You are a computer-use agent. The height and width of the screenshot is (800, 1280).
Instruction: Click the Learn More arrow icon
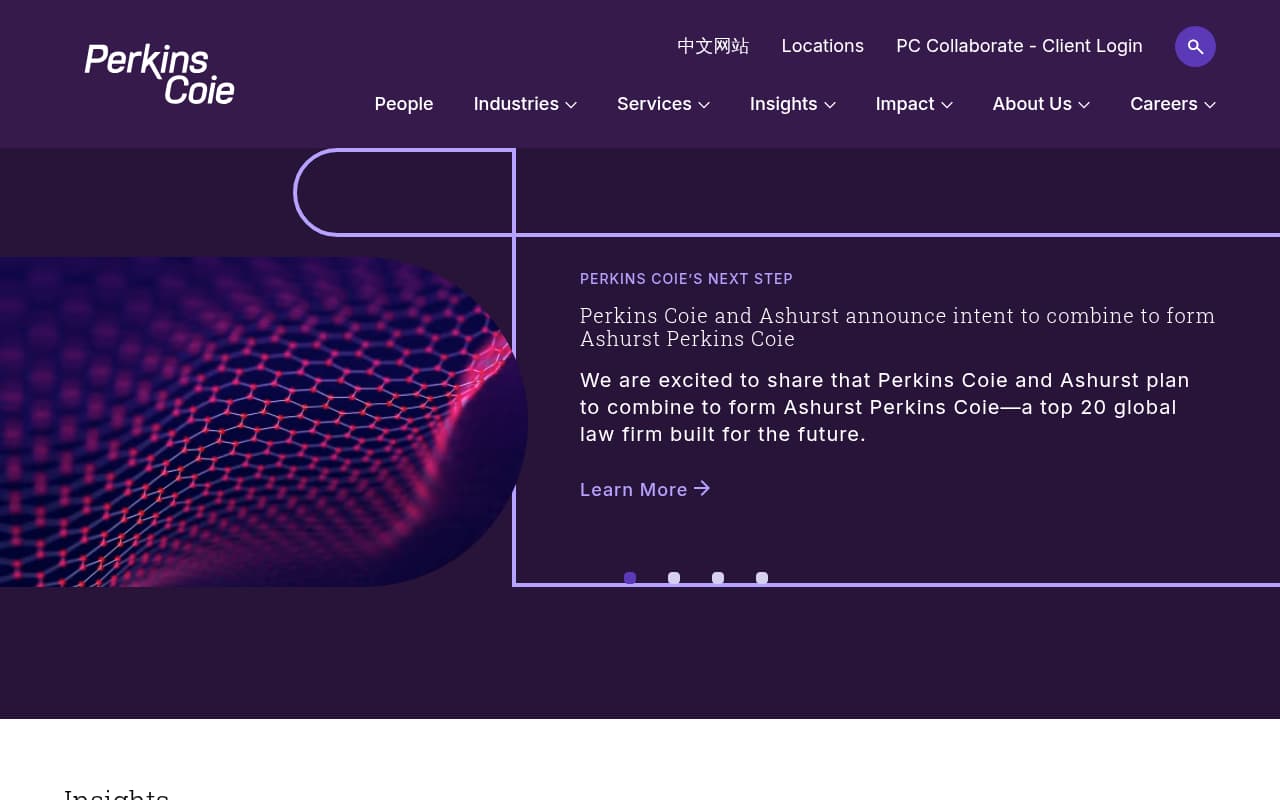pos(702,488)
